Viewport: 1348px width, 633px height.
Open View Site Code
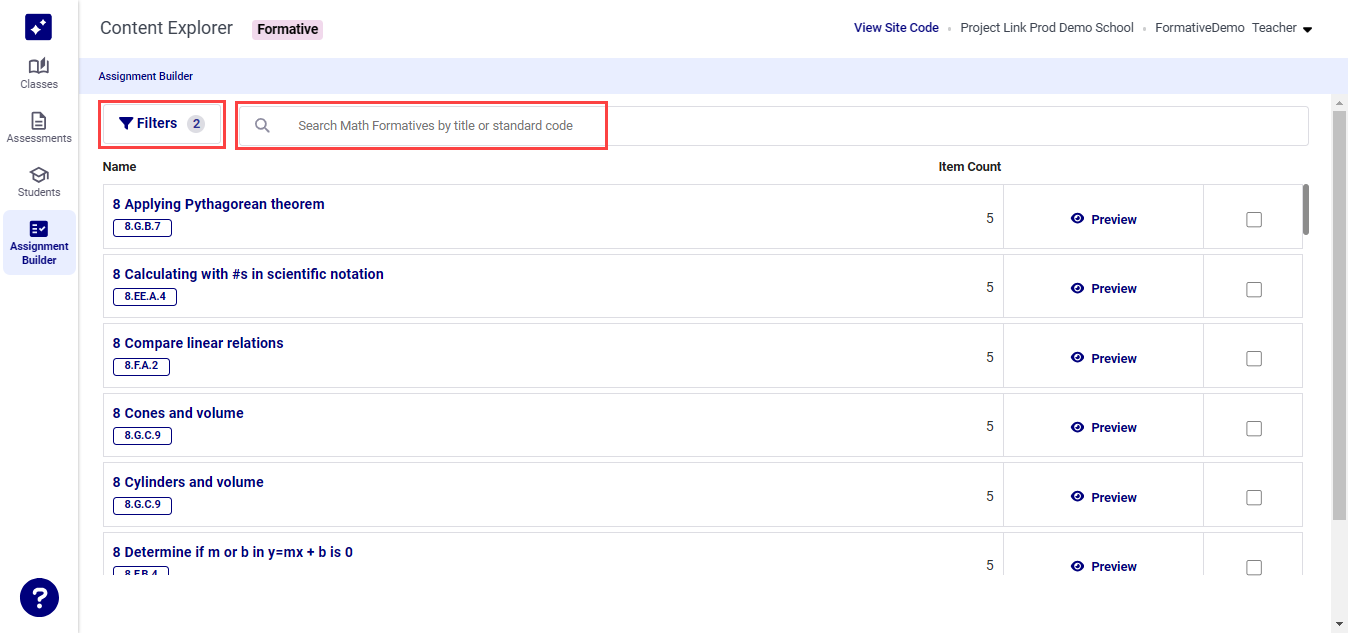coord(895,27)
